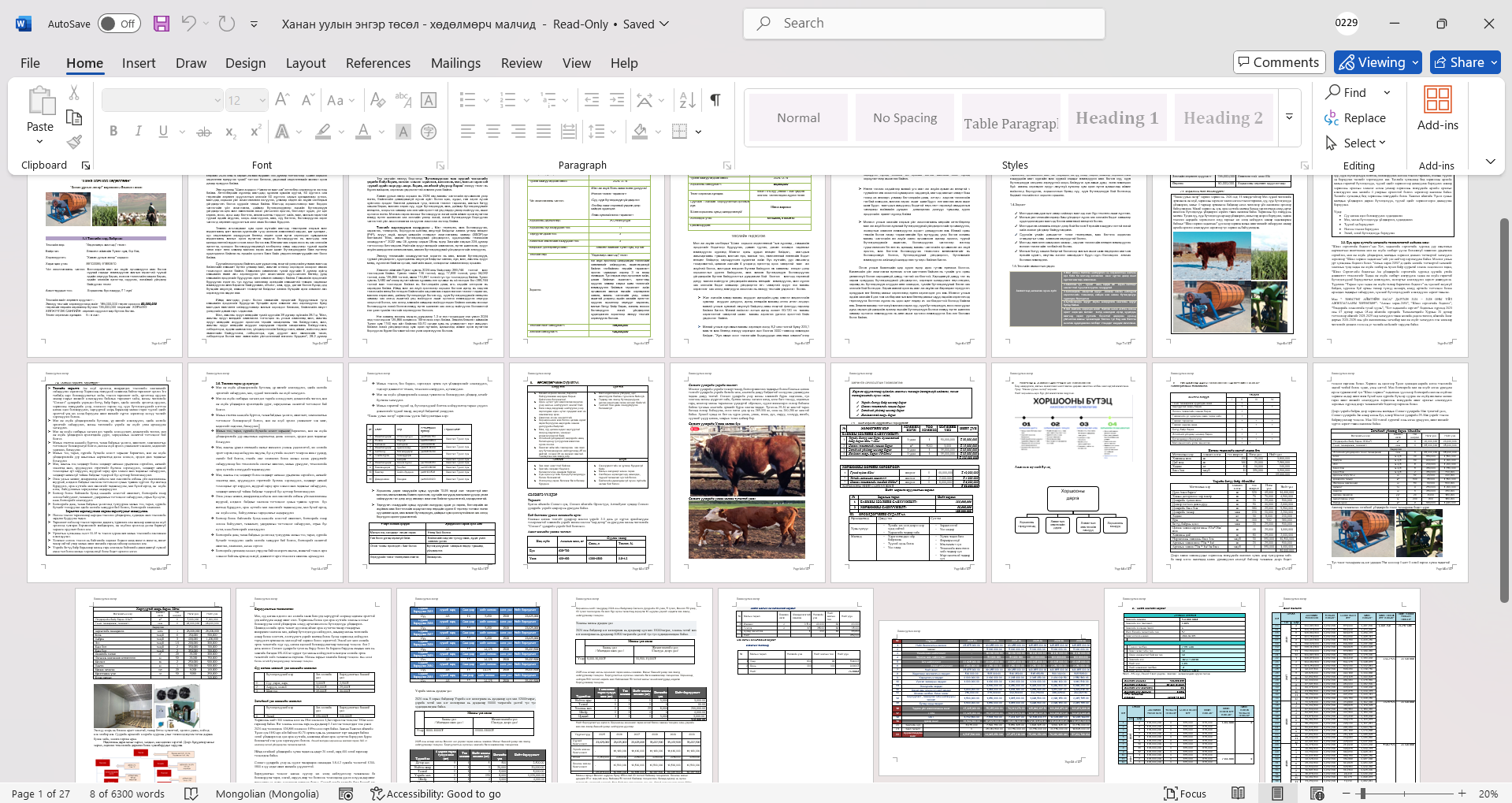The image size is (1512, 803).
Task: Click the zoom slider handle
Action: click(1362, 794)
